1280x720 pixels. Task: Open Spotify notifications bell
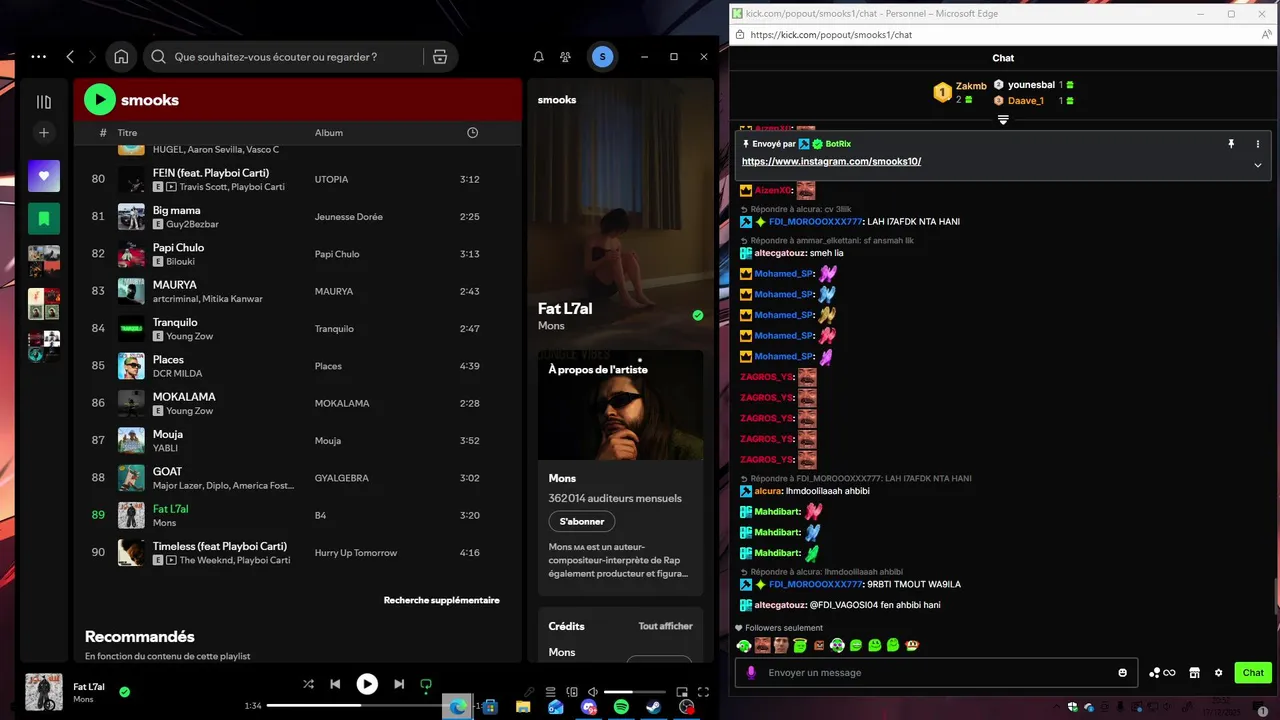(x=539, y=57)
